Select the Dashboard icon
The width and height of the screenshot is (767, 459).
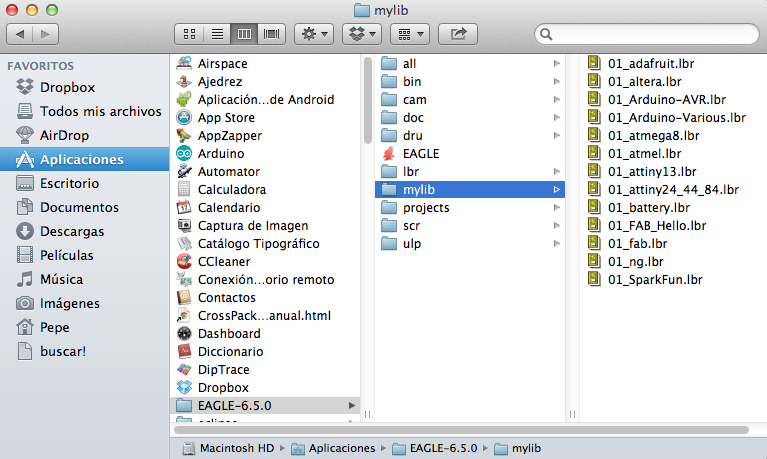(184, 333)
